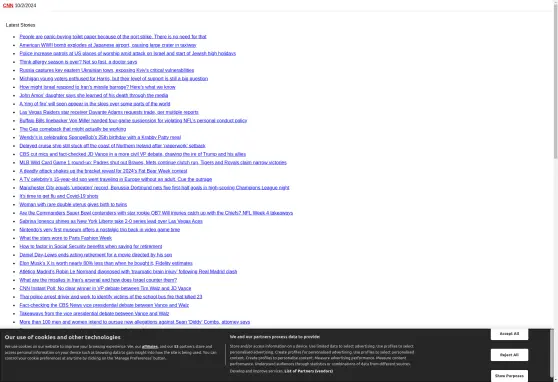The width and height of the screenshot is (558, 382).
Task: Click Accept All cookies button
Action: (x=509, y=334)
